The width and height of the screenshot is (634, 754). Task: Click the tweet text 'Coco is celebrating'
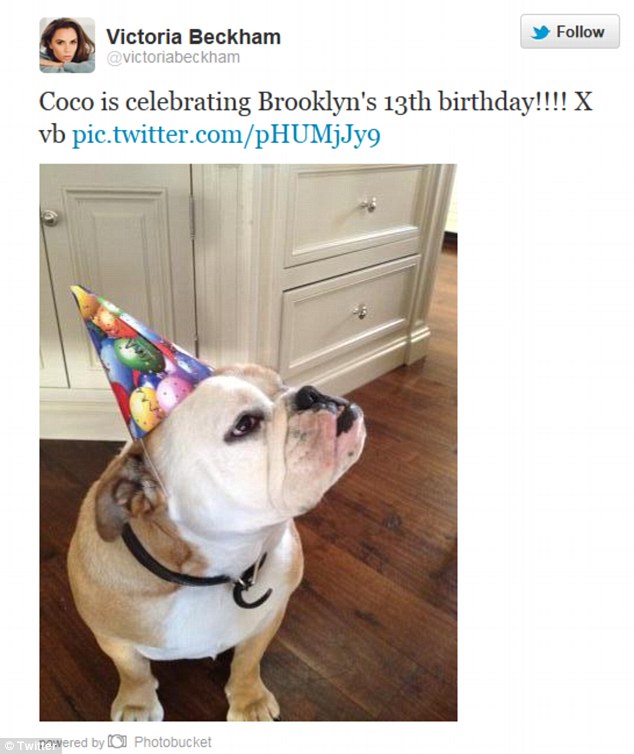(145, 102)
